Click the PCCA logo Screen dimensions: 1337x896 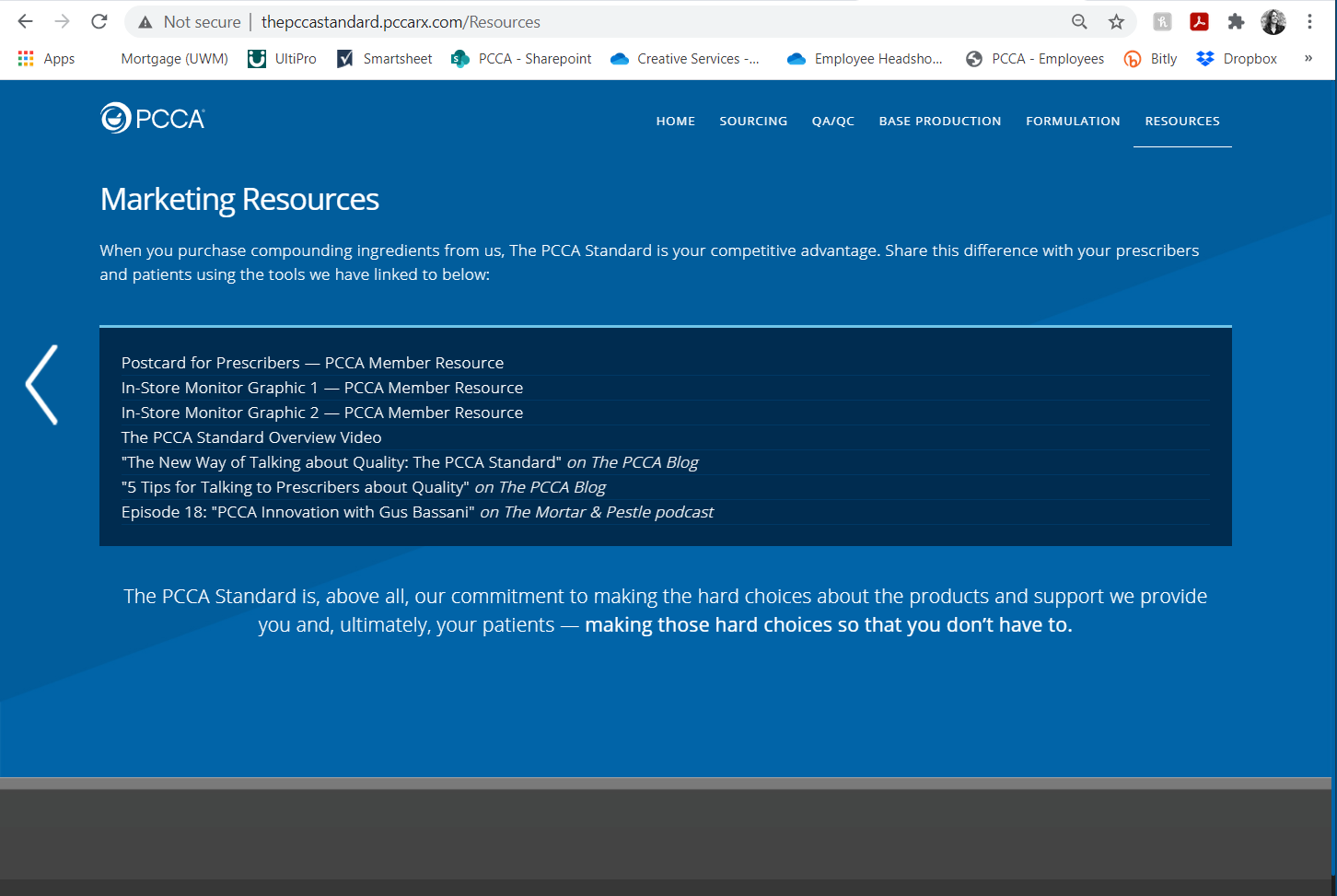tap(153, 118)
